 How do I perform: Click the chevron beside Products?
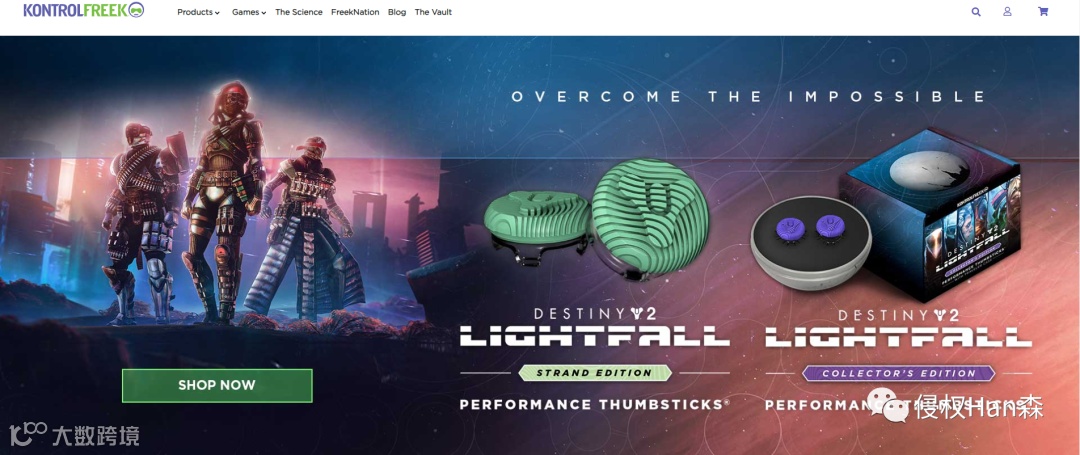pos(217,12)
